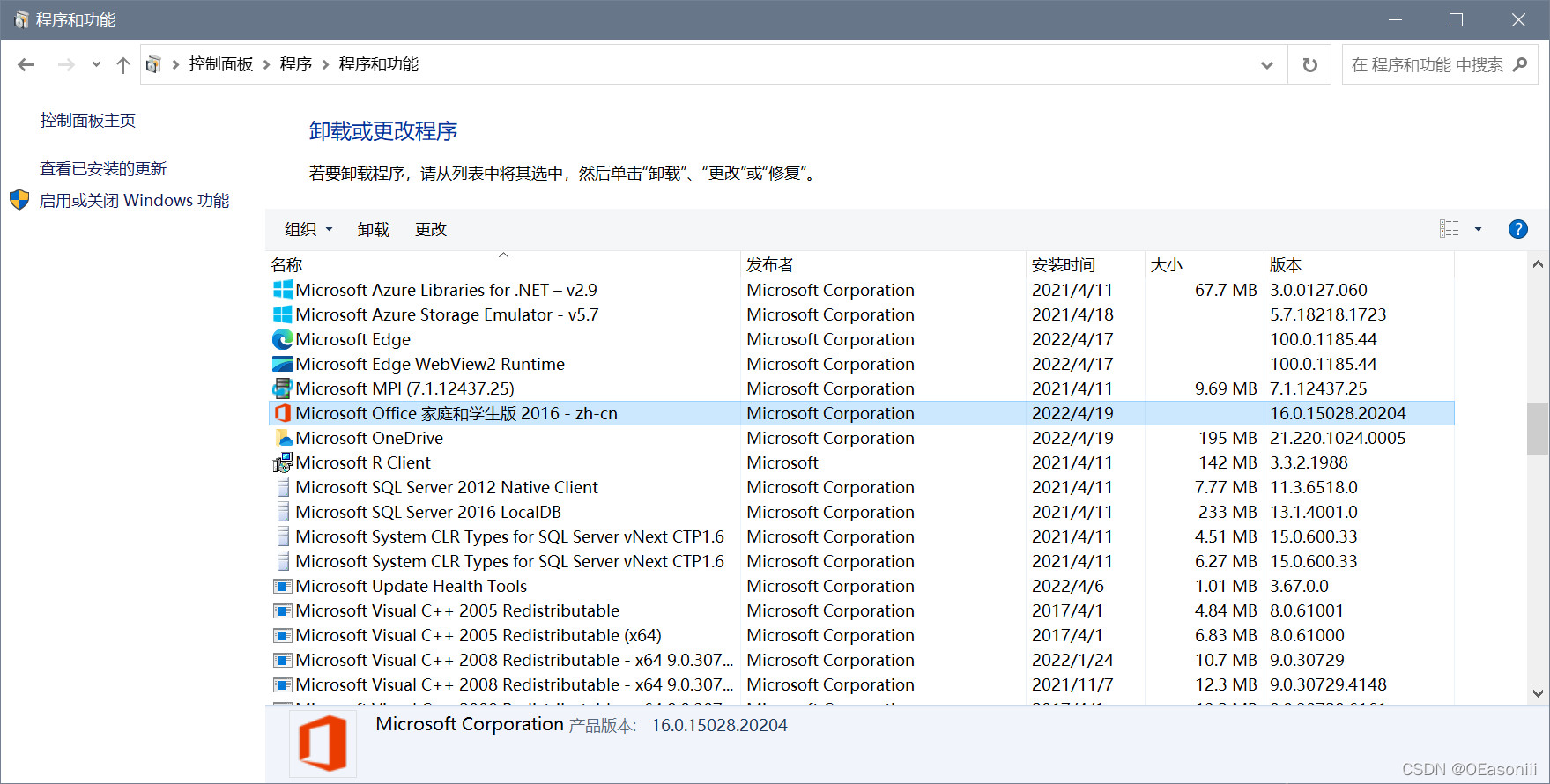Click the Azure Storage Emulator icon

283,314
